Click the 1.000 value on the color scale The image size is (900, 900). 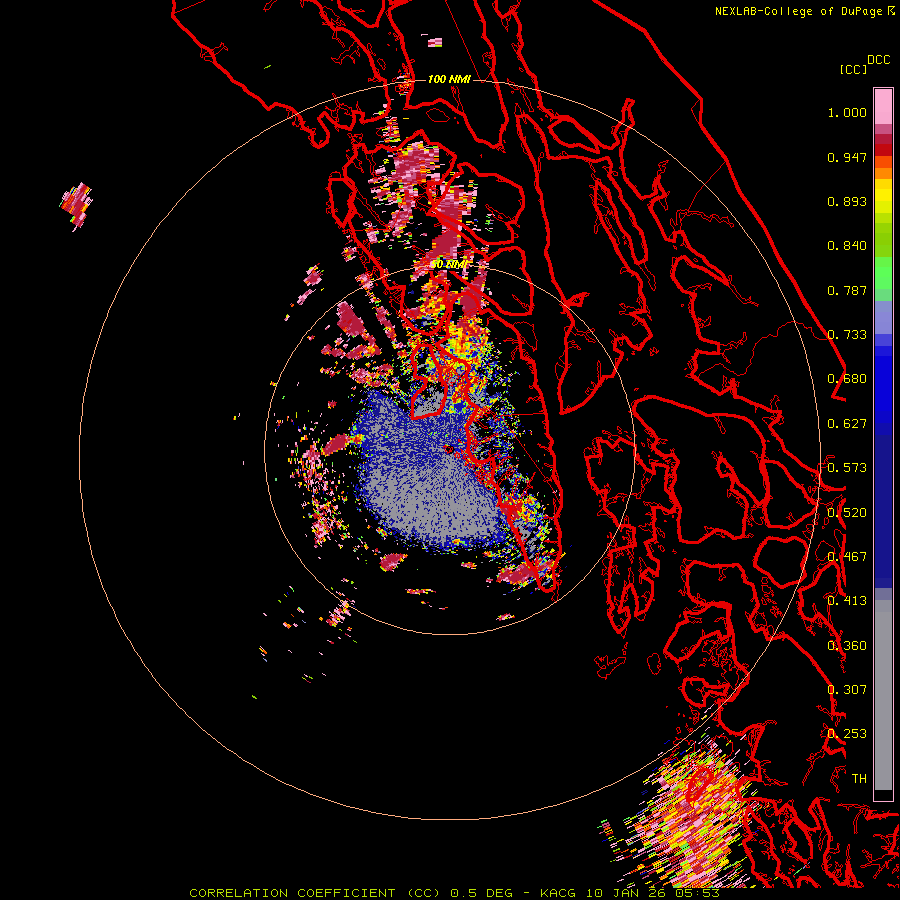[847, 112]
